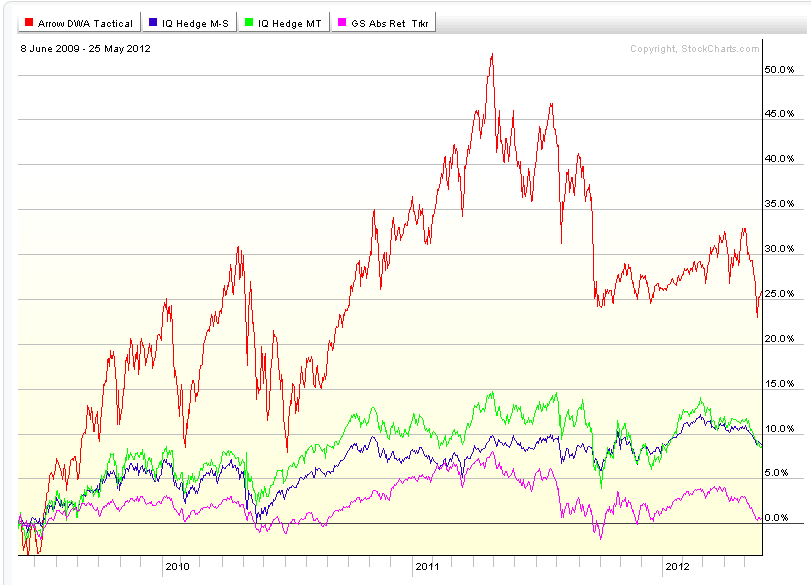The image size is (811, 585).
Task: Click the blue IQ Hedge M-S swatch
Action: 152,23
